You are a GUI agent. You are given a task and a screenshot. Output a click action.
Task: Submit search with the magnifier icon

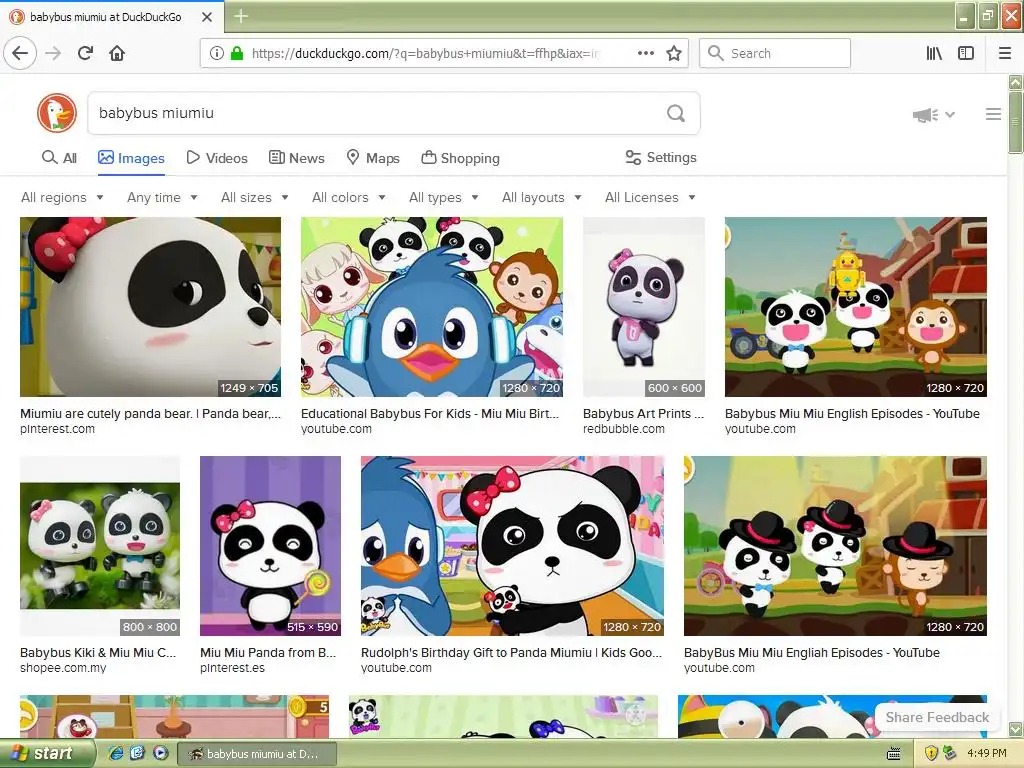point(676,113)
